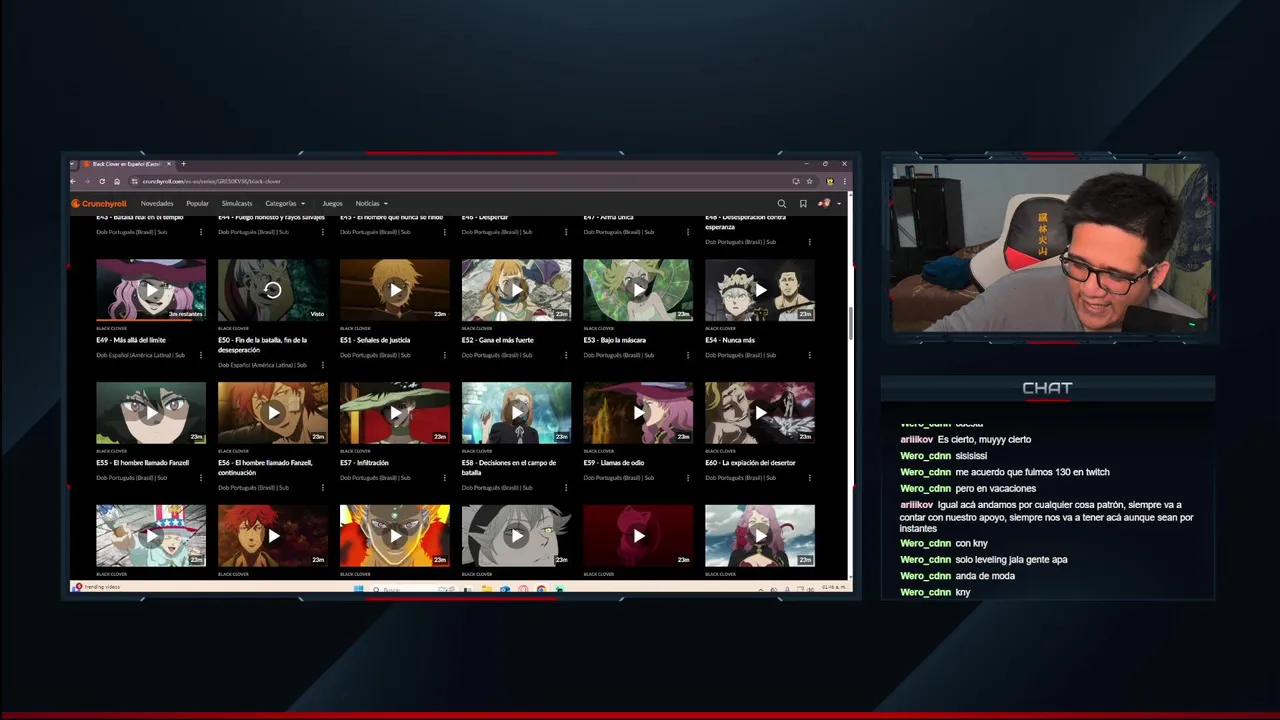This screenshot has width=1280, height=720.
Task: Open the Simulcasts menu item
Action: tap(237, 204)
